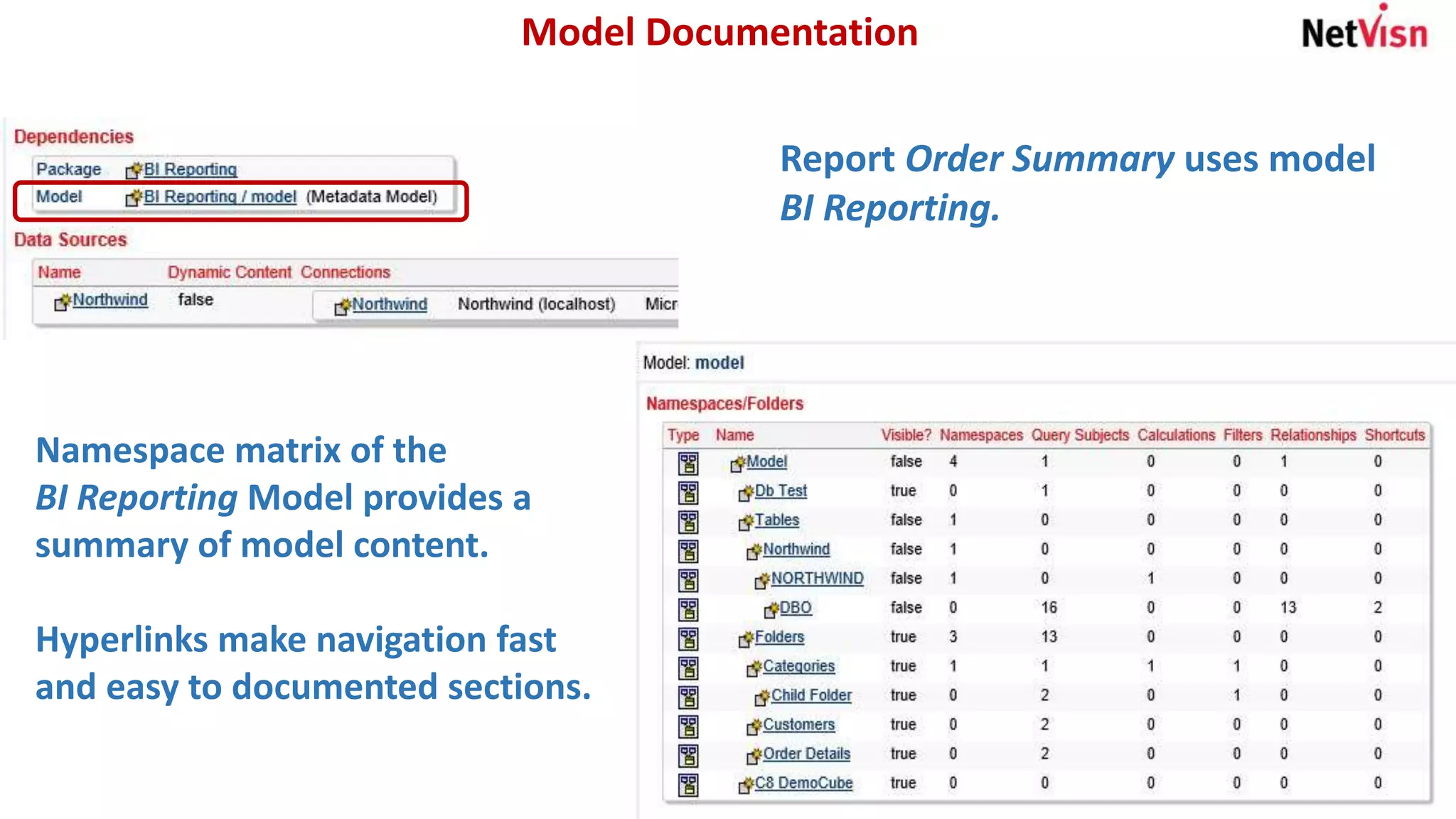Click link icon next to BI Reporting package
Image resolution: width=1456 pixels, height=819 pixels.
click(134, 171)
